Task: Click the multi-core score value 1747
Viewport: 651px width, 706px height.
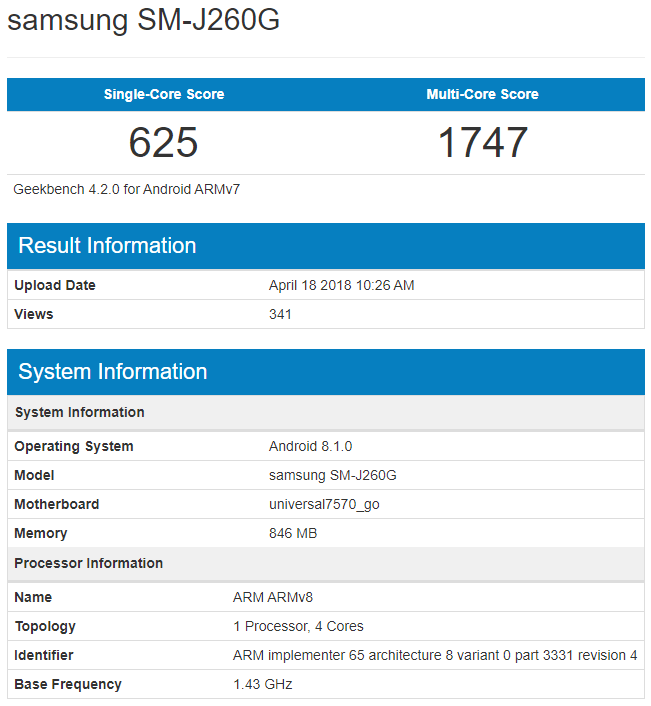Action: click(483, 142)
